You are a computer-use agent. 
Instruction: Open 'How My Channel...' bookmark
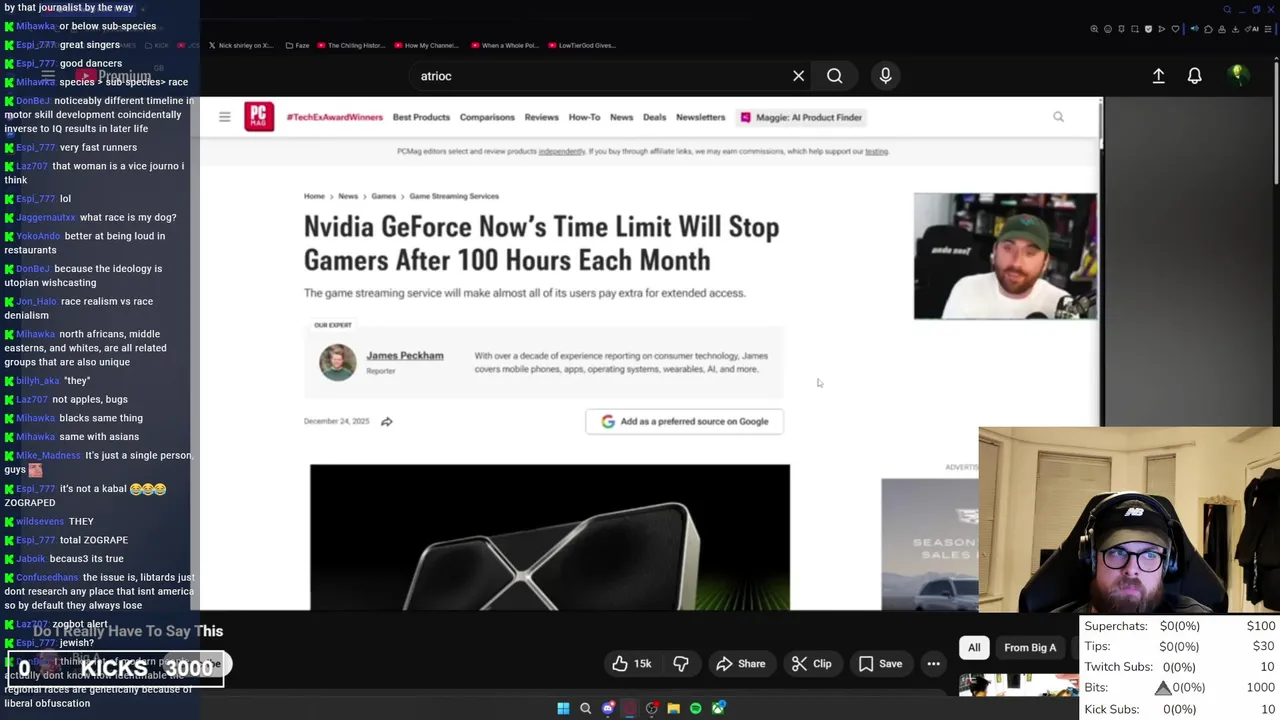pos(427,45)
